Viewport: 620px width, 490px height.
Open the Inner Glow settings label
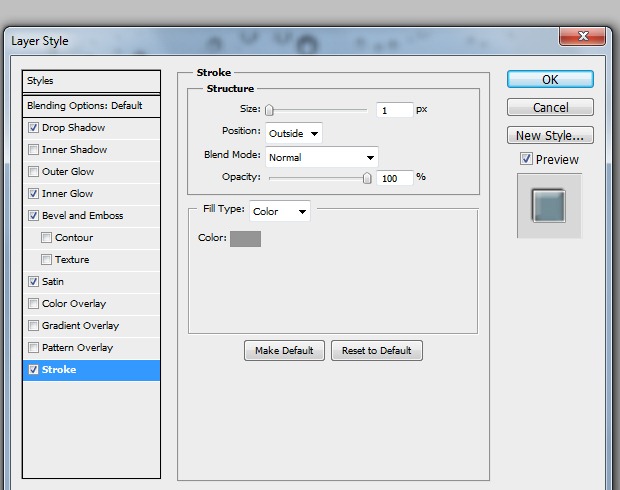68,194
